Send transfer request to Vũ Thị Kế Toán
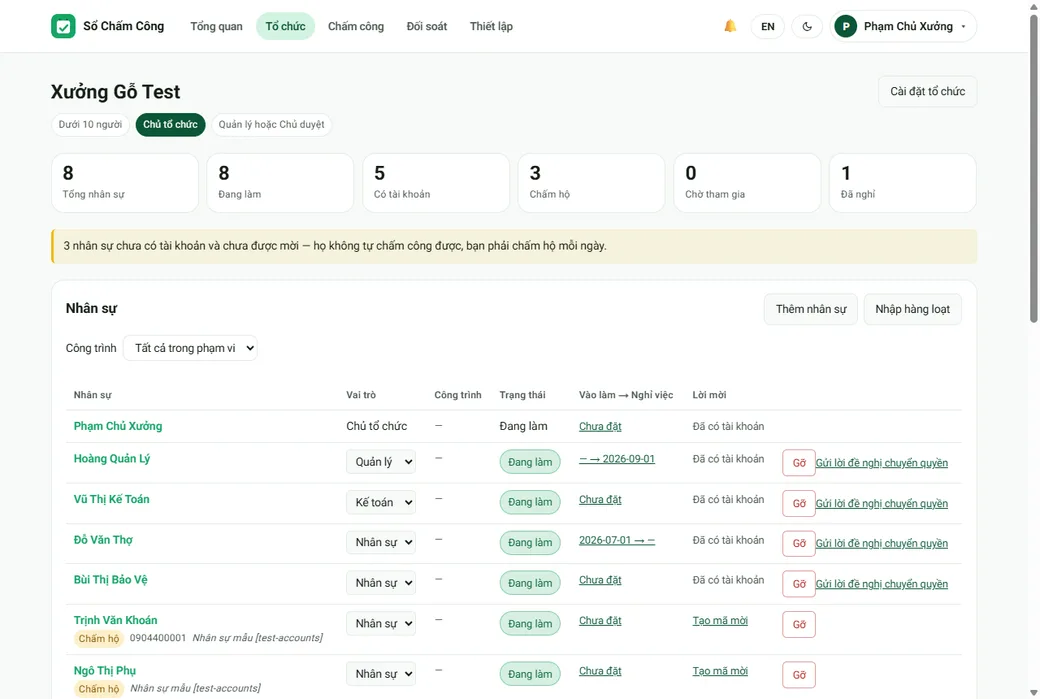This screenshot has height=699, width=1040. pyautogui.click(x=881, y=503)
